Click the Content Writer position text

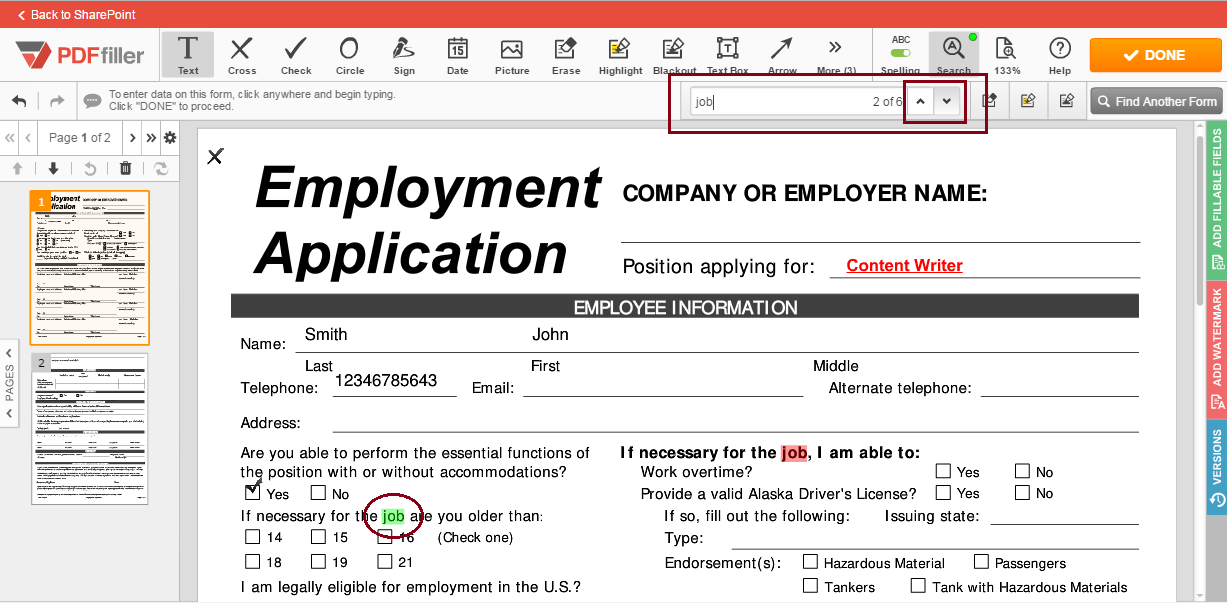(x=904, y=265)
